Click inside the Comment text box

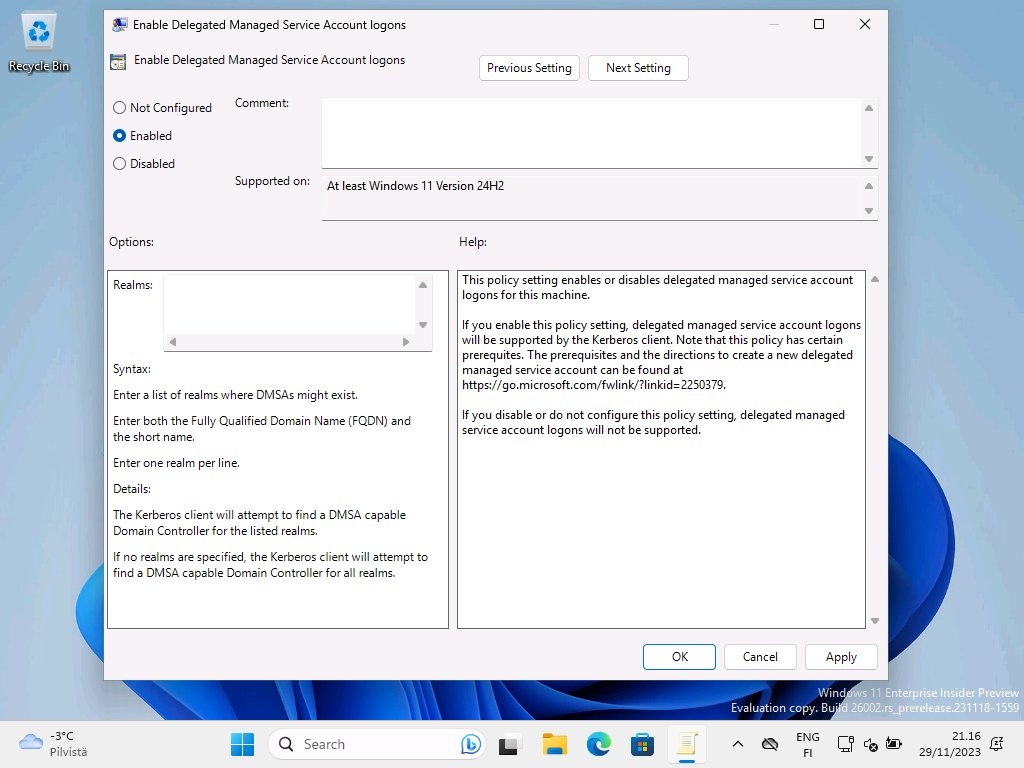point(591,133)
